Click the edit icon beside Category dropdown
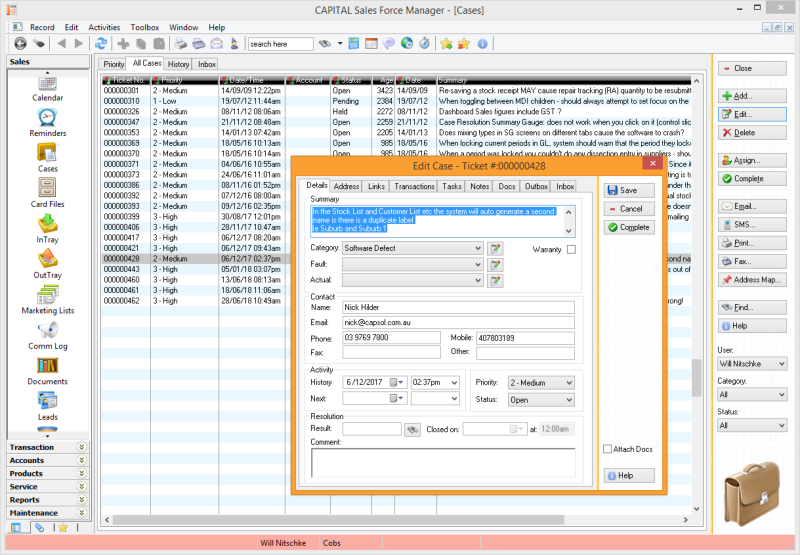This screenshot has height=555, width=800. 495,248
